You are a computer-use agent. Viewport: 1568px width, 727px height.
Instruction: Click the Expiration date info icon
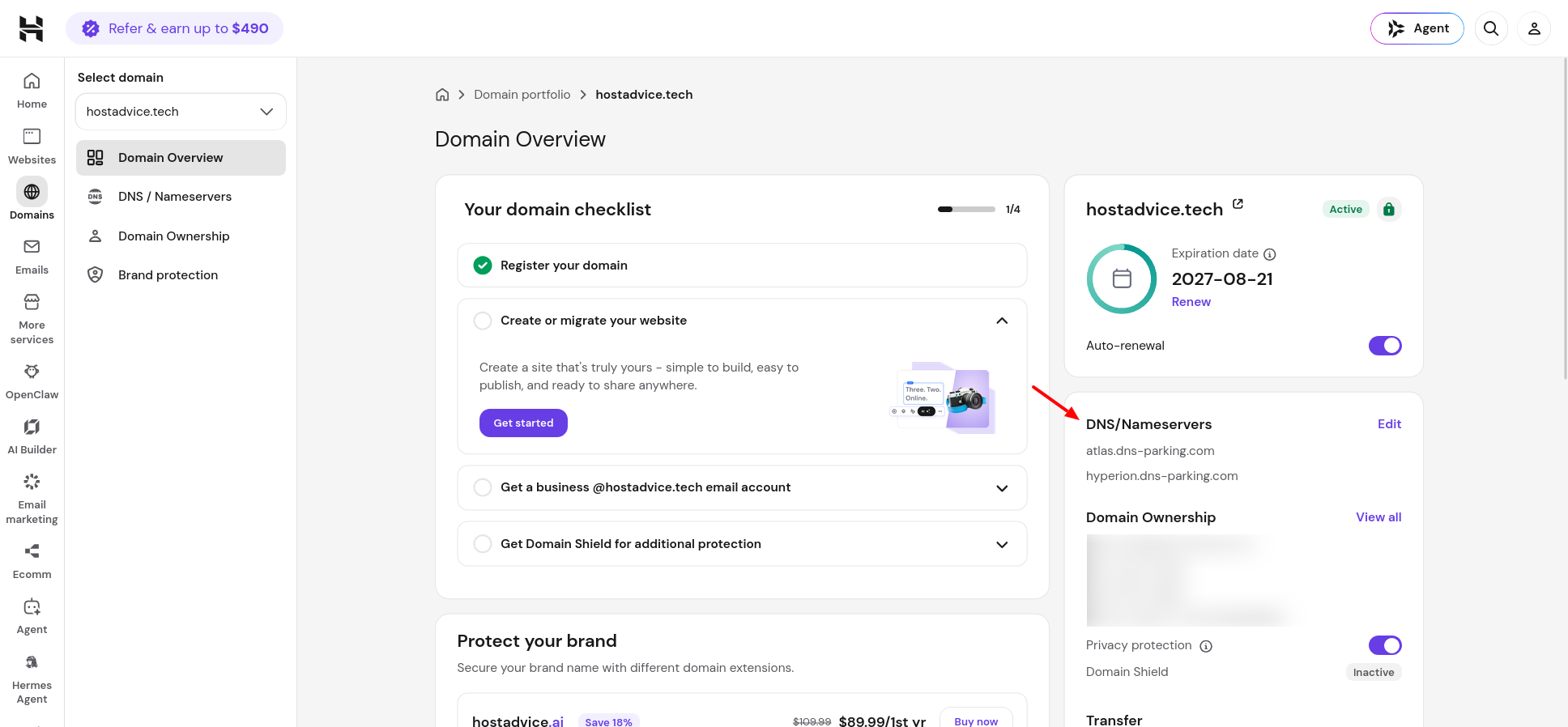(x=1270, y=254)
